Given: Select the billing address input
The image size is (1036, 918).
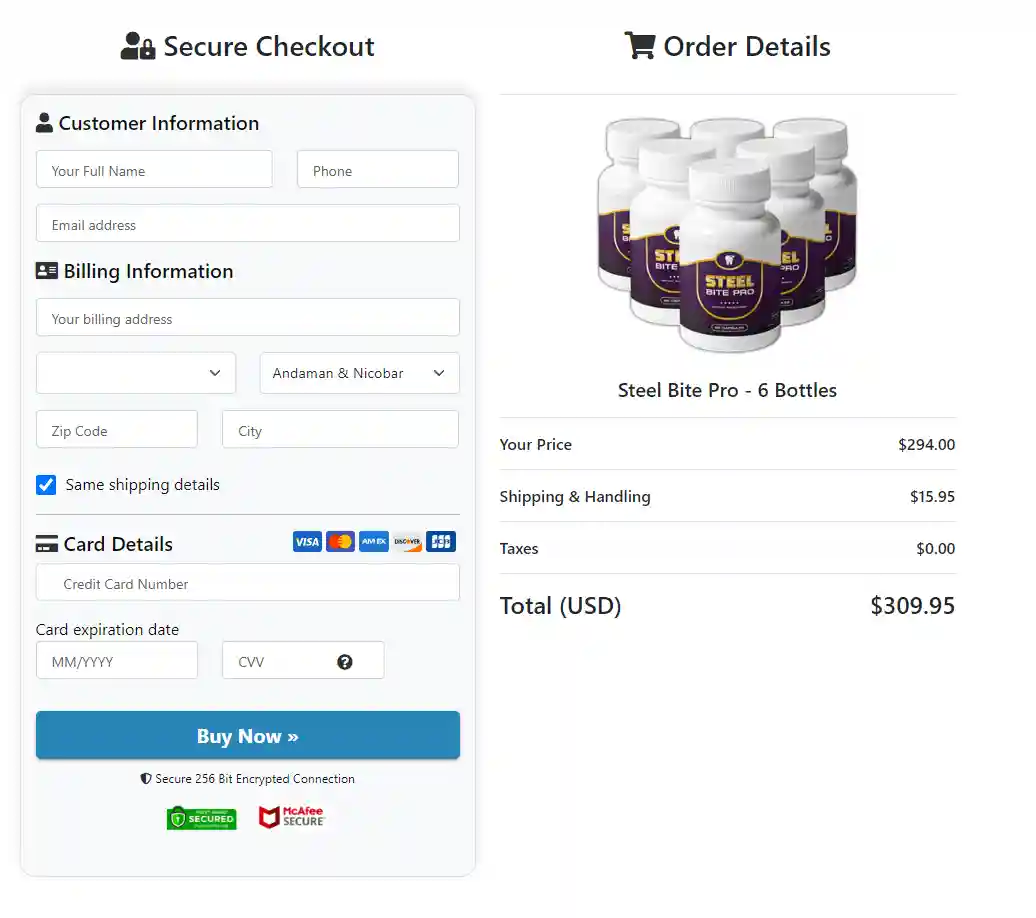Looking at the screenshot, I should coord(248,318).
